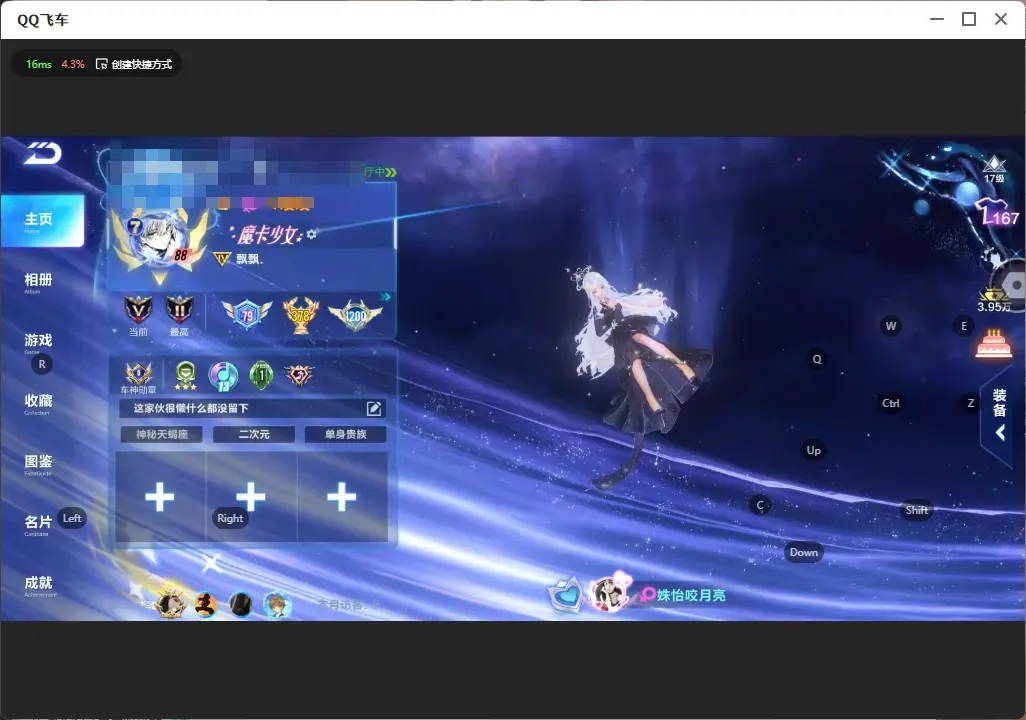Edit the profile signature with pencil icon
This screenshot has height=720, width=1026.
tap(374, 408)
